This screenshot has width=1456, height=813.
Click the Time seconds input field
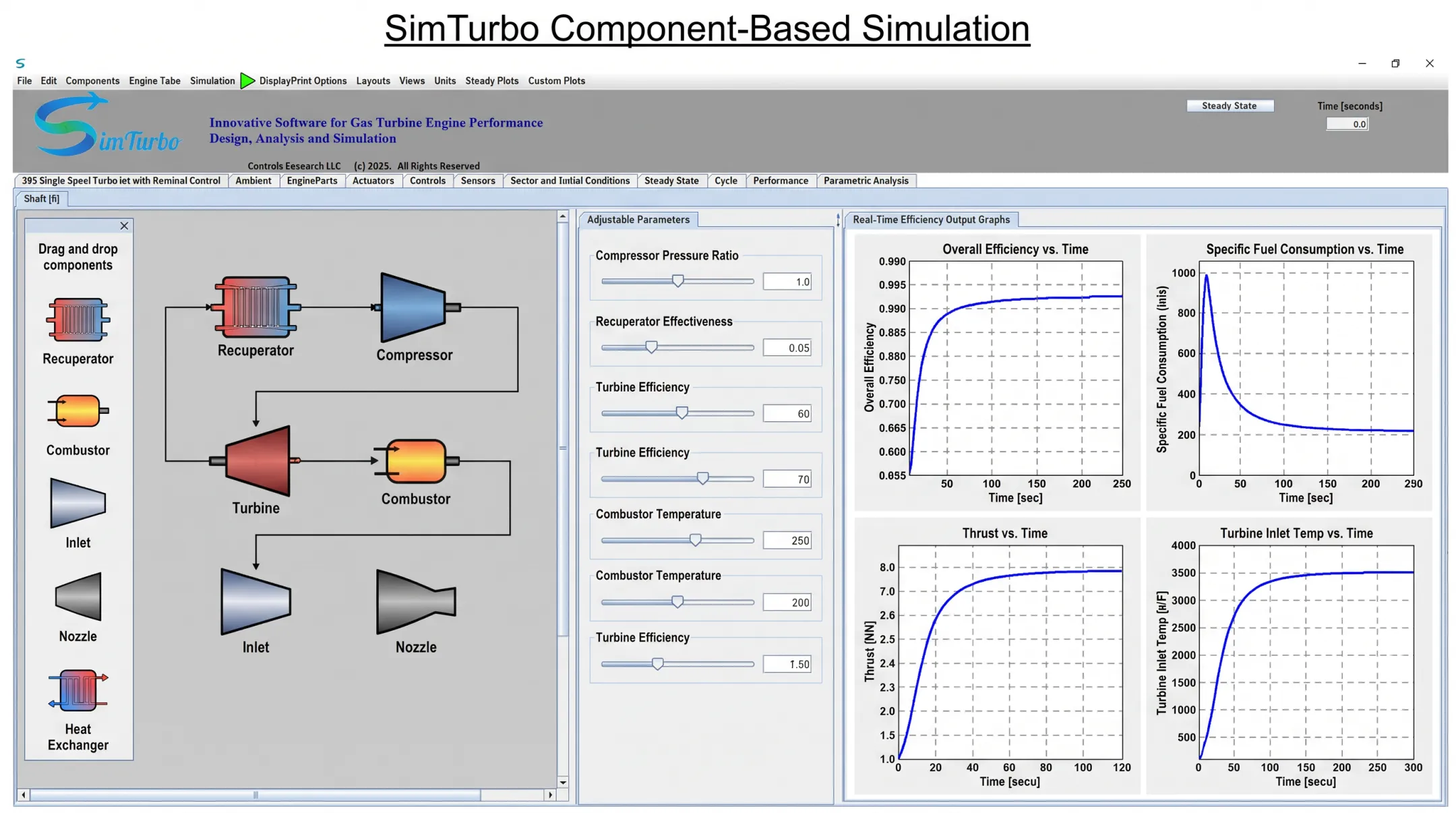tap(1346, 124)
